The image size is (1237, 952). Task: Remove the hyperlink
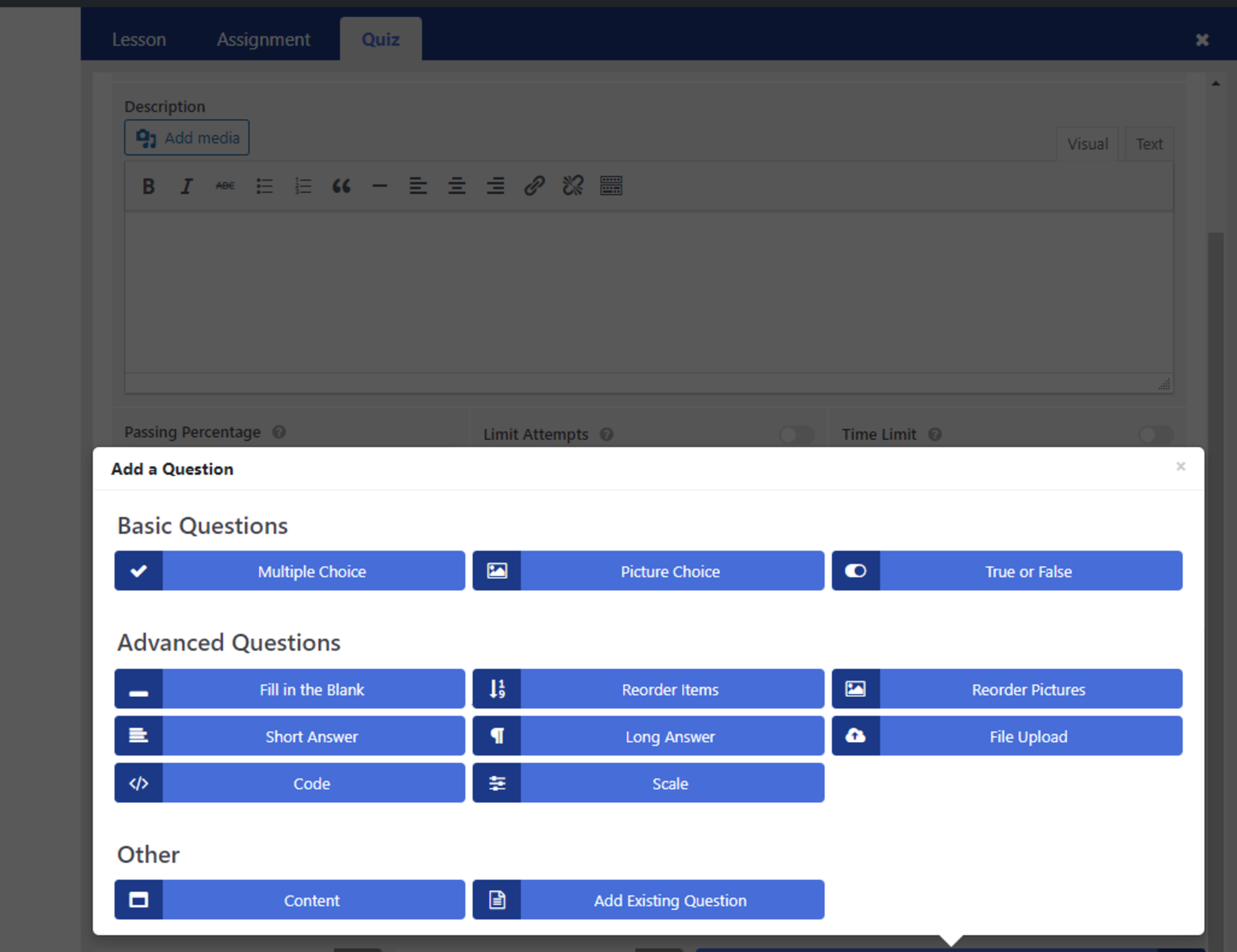point(573,186)
